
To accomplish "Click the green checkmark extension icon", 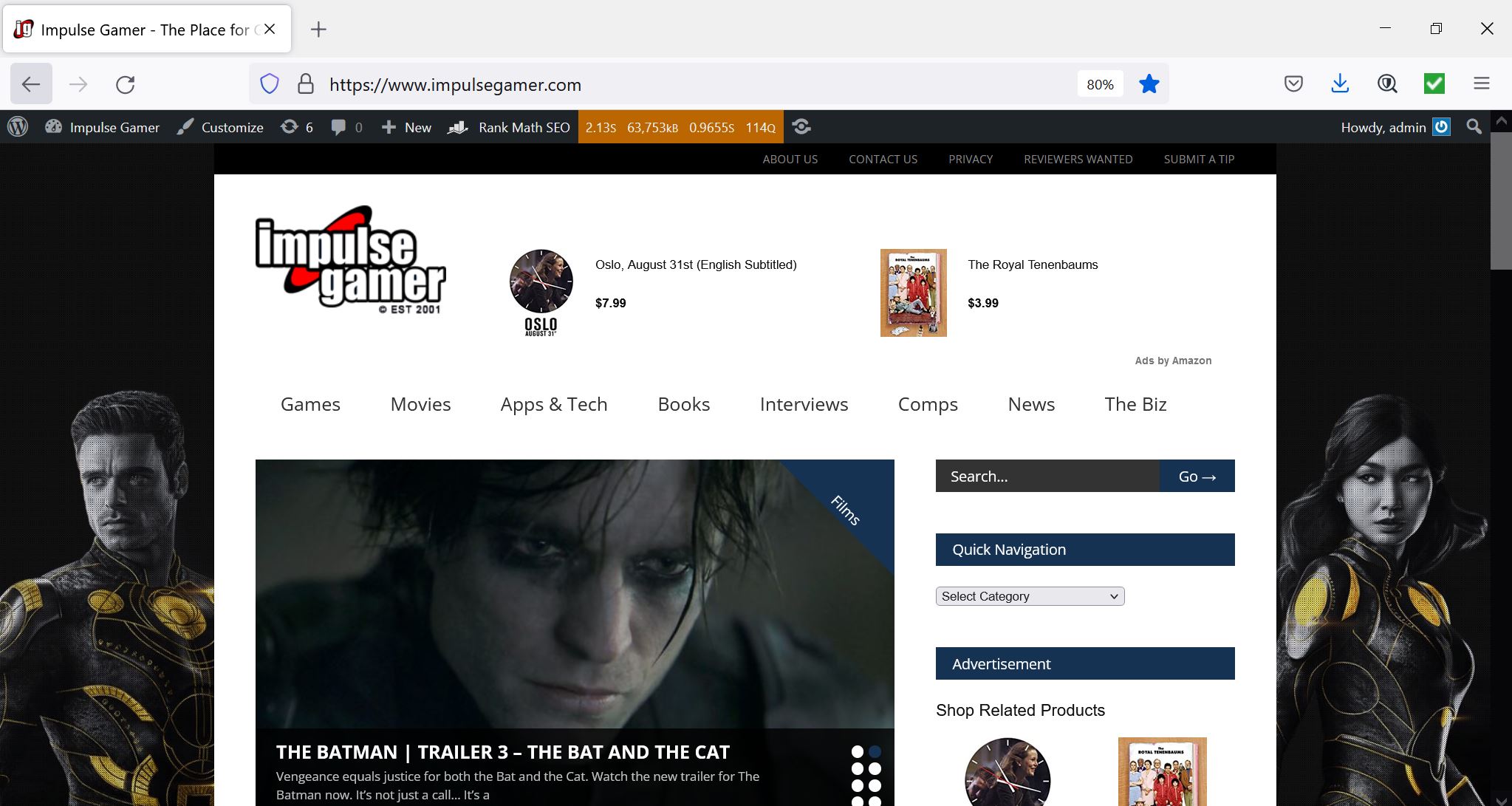I will point(1434,83).
